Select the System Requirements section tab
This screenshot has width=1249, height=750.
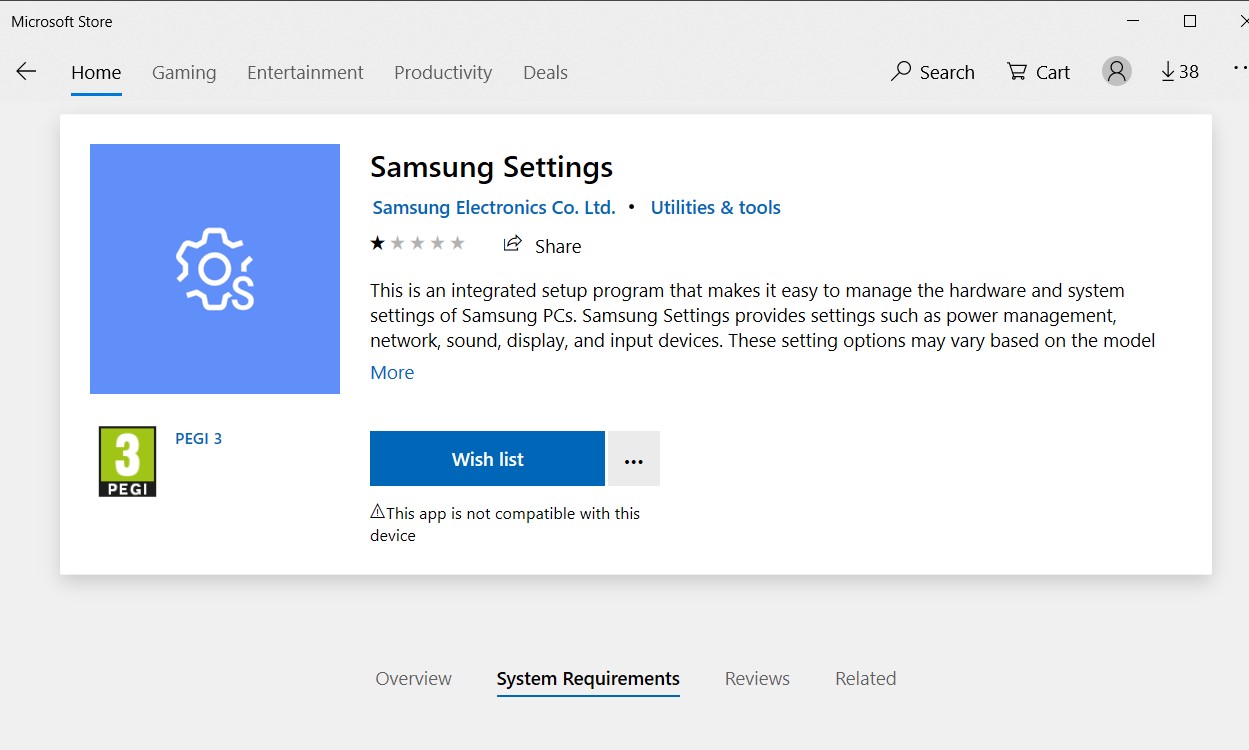588,679
